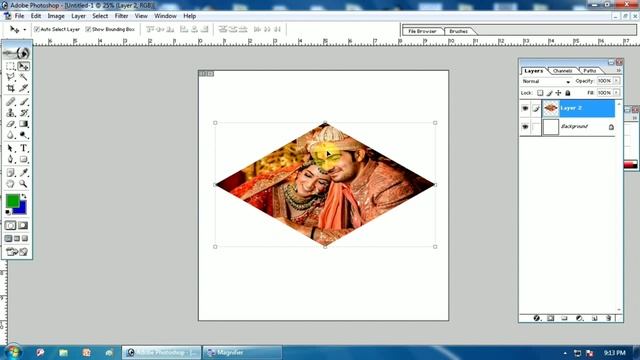Select the Clone Stamp tool
Screen dimensions: 640x360
coord(11,113)
